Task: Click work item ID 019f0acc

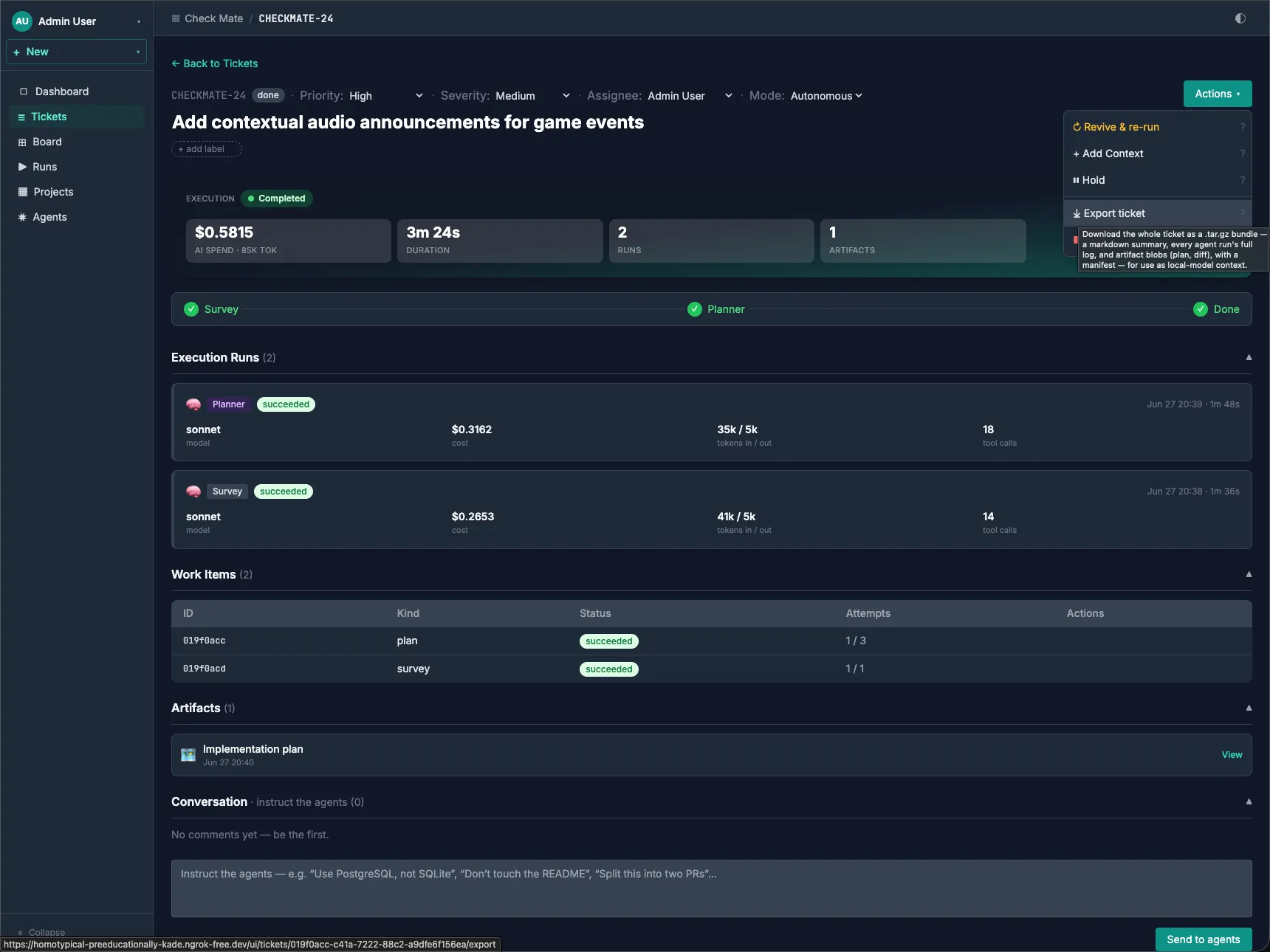Action: click(205, 641)
